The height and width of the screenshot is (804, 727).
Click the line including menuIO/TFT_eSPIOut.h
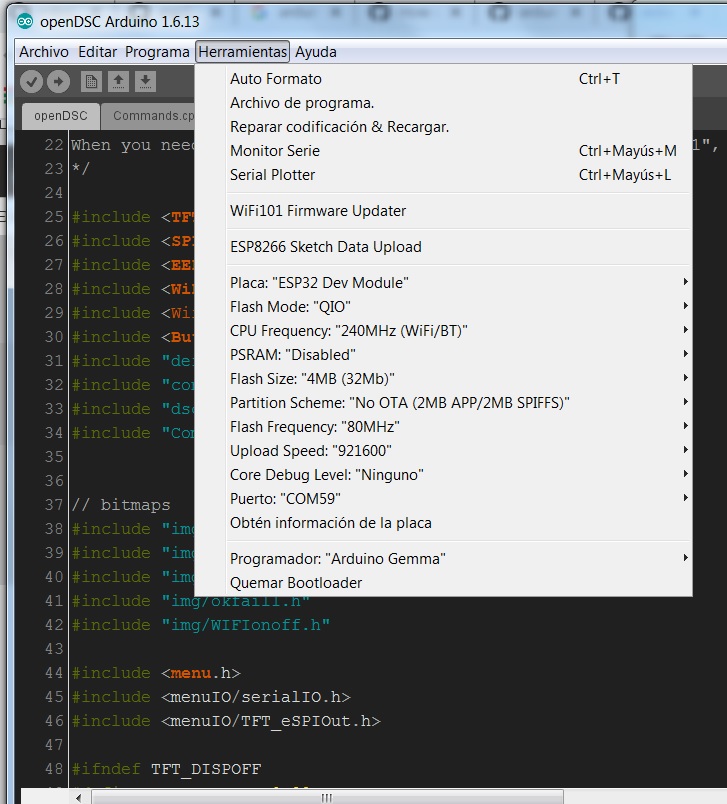(226, 721)
